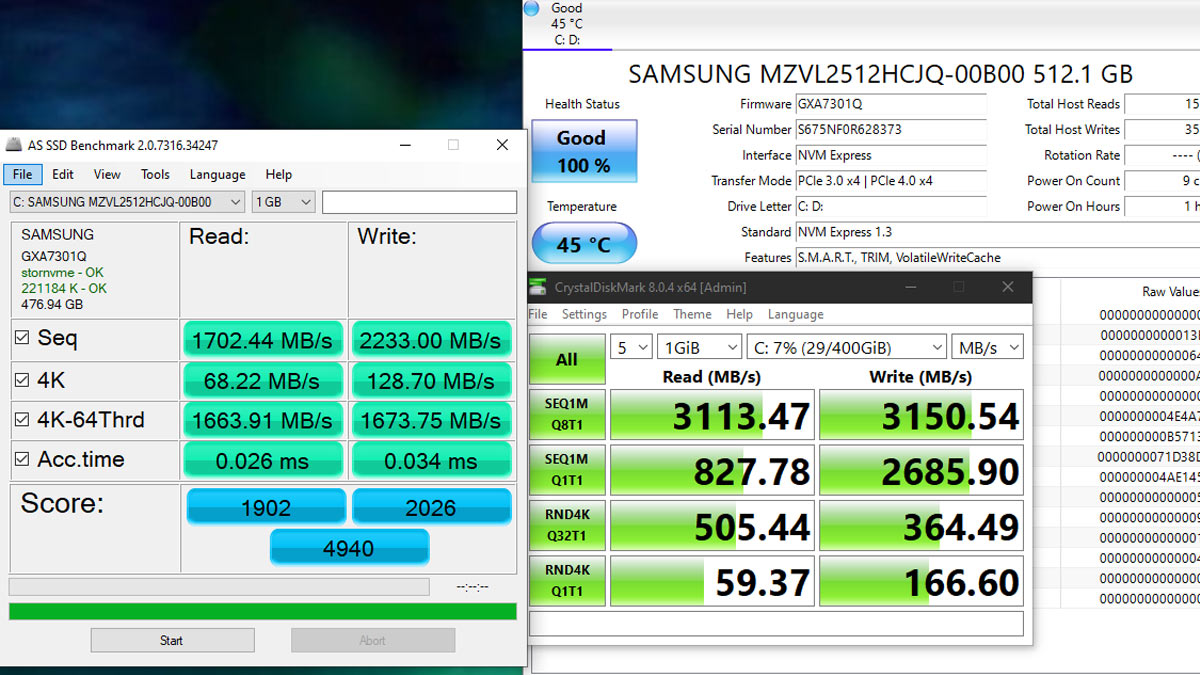This screenshot has height=675, width=1200.
Task: Open the Profile menu in CrystalDiskMark
Action: point(640,314)
